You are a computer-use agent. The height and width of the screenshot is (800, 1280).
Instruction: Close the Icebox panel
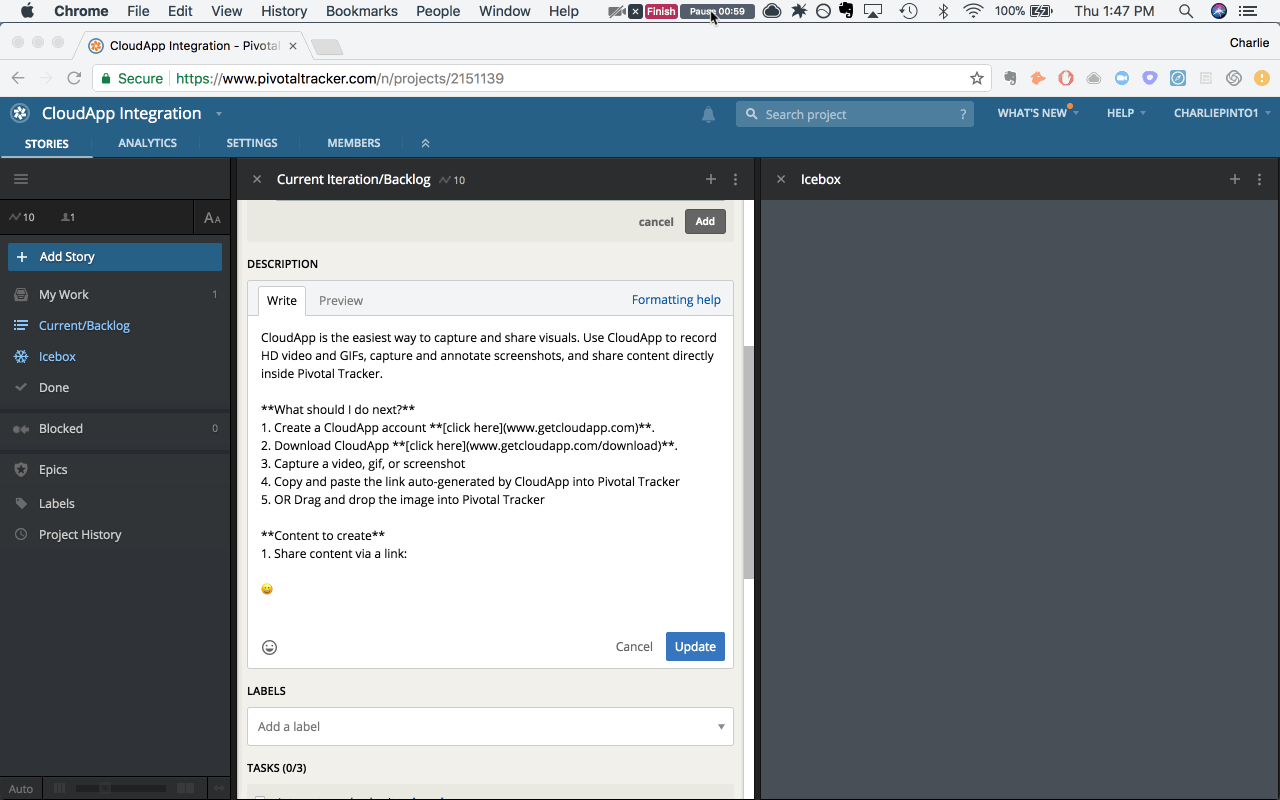pyautogui.click(x=781, y=179)
